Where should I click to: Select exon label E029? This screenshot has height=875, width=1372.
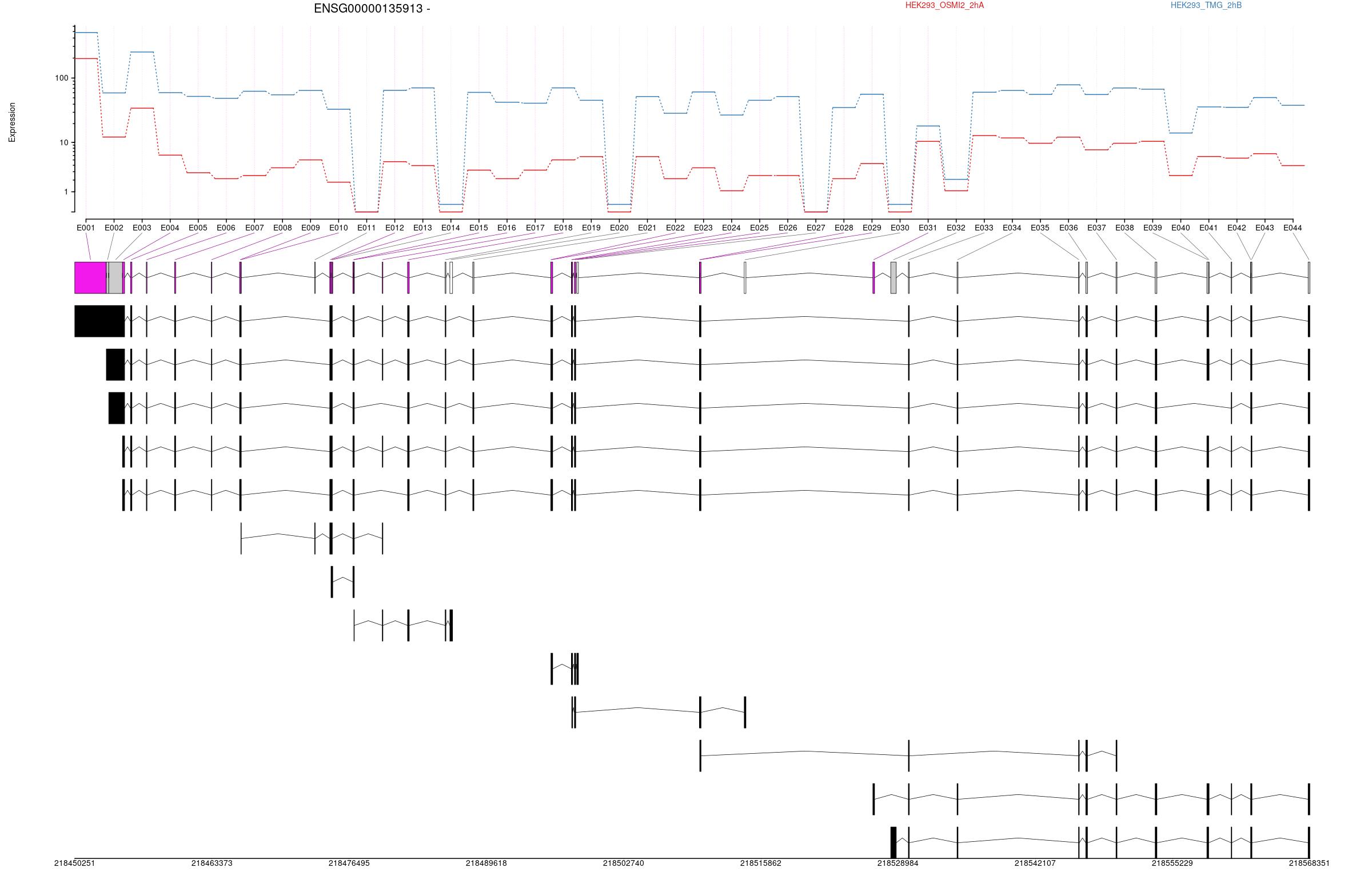(872, 228)
